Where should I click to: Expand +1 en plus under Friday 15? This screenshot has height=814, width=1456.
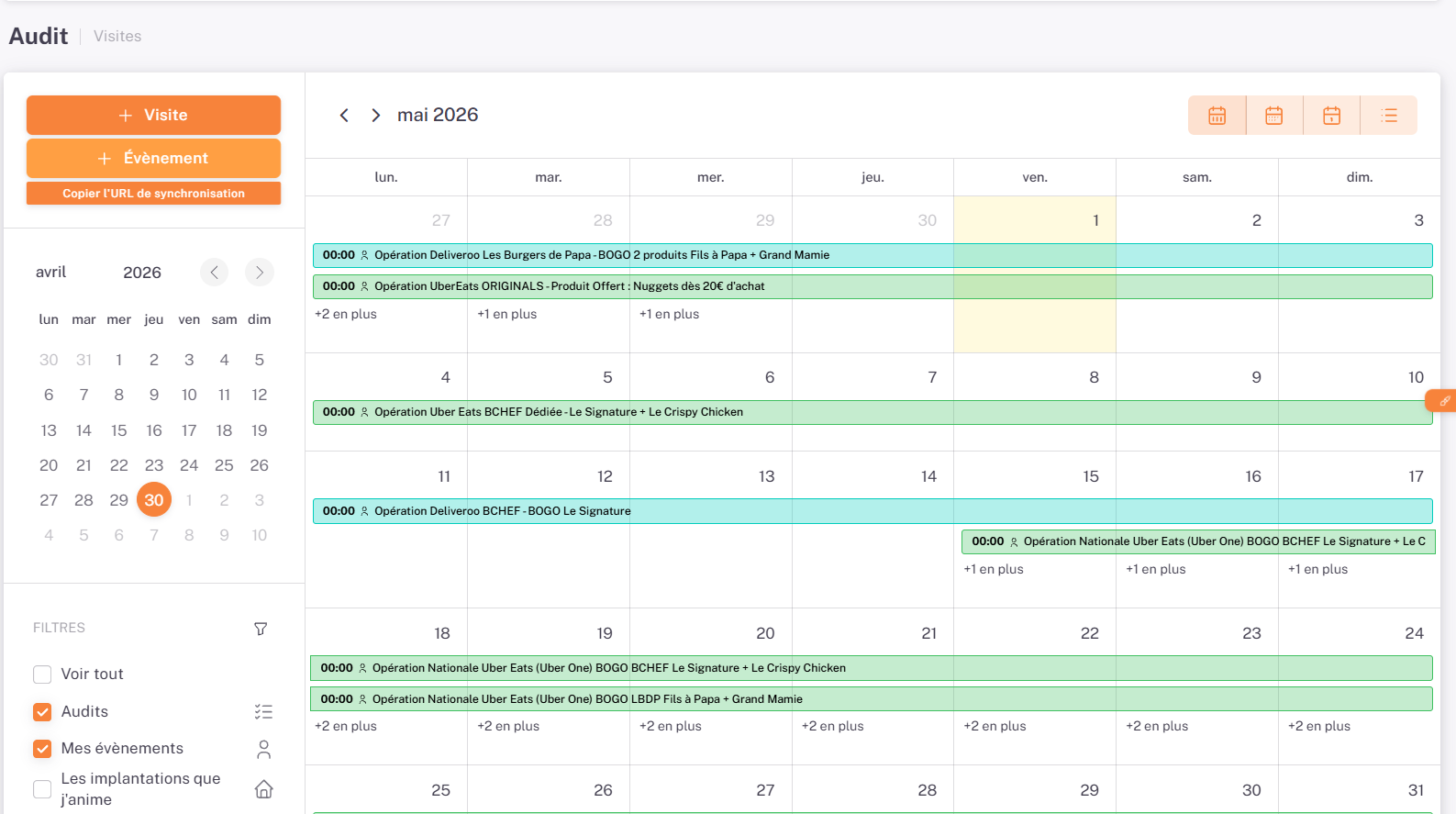tap(994, 569)
